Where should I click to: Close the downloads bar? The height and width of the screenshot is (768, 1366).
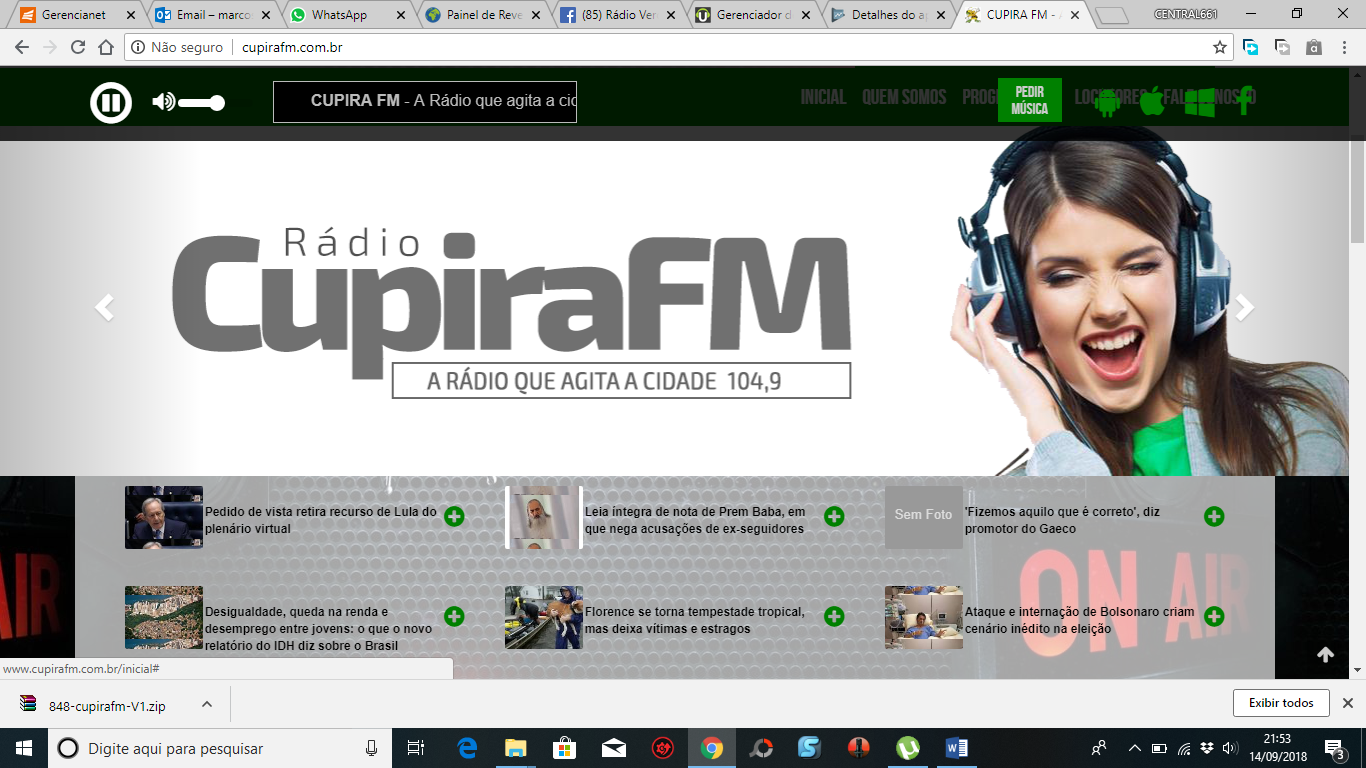point(1347,703)
